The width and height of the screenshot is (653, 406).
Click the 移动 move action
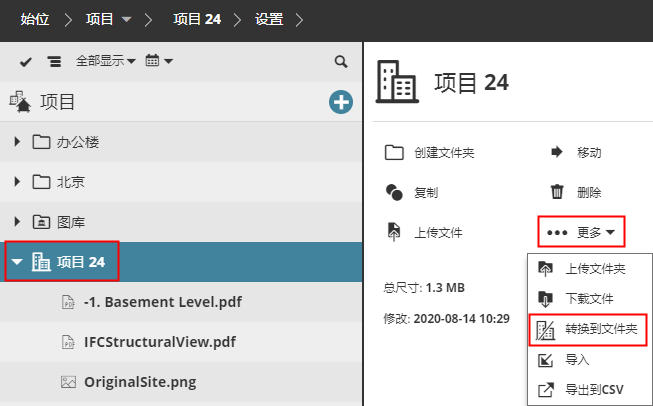576,152
